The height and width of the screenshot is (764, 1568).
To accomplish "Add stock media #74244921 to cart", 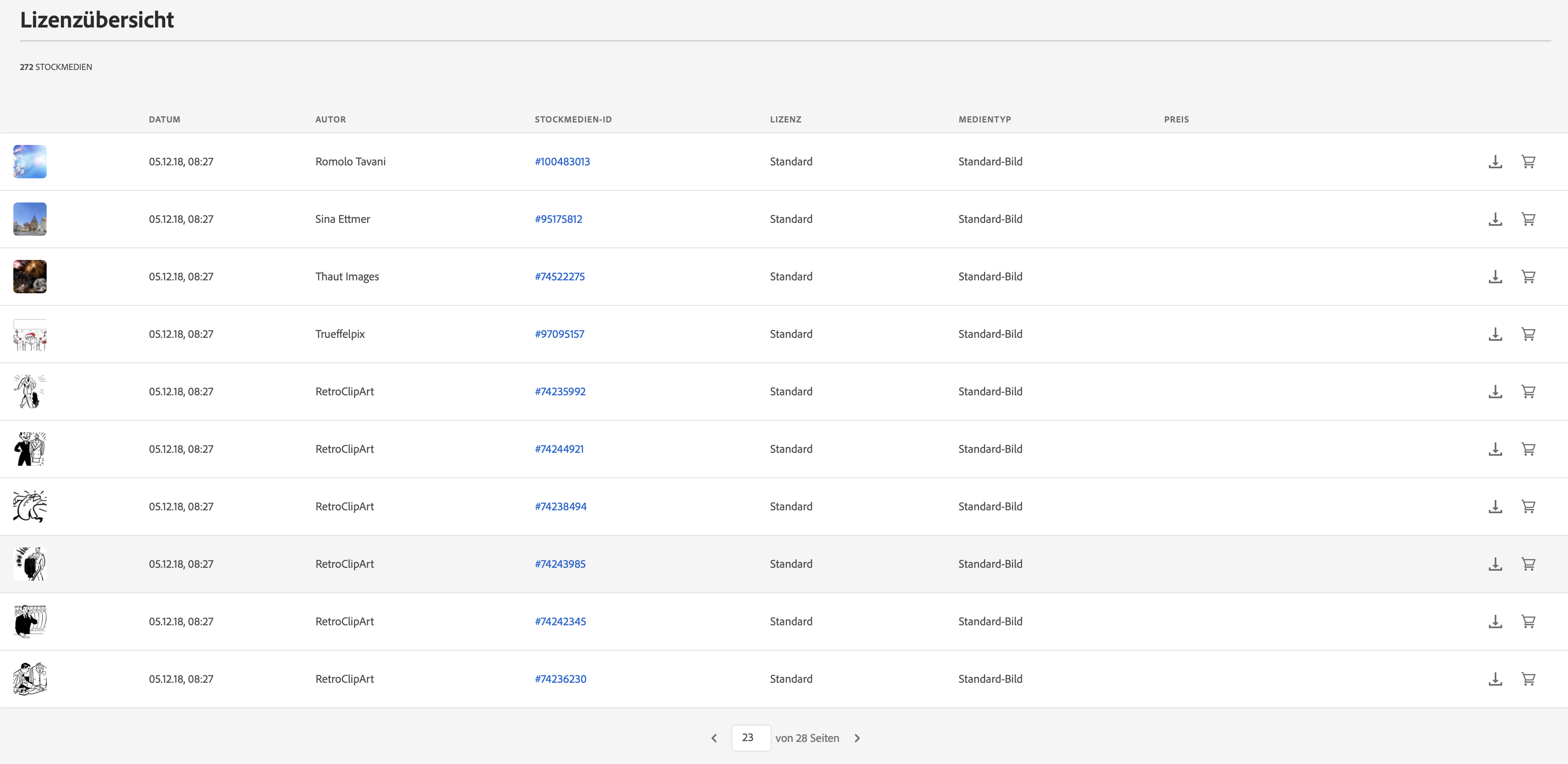I will [x=1528, y=449].
